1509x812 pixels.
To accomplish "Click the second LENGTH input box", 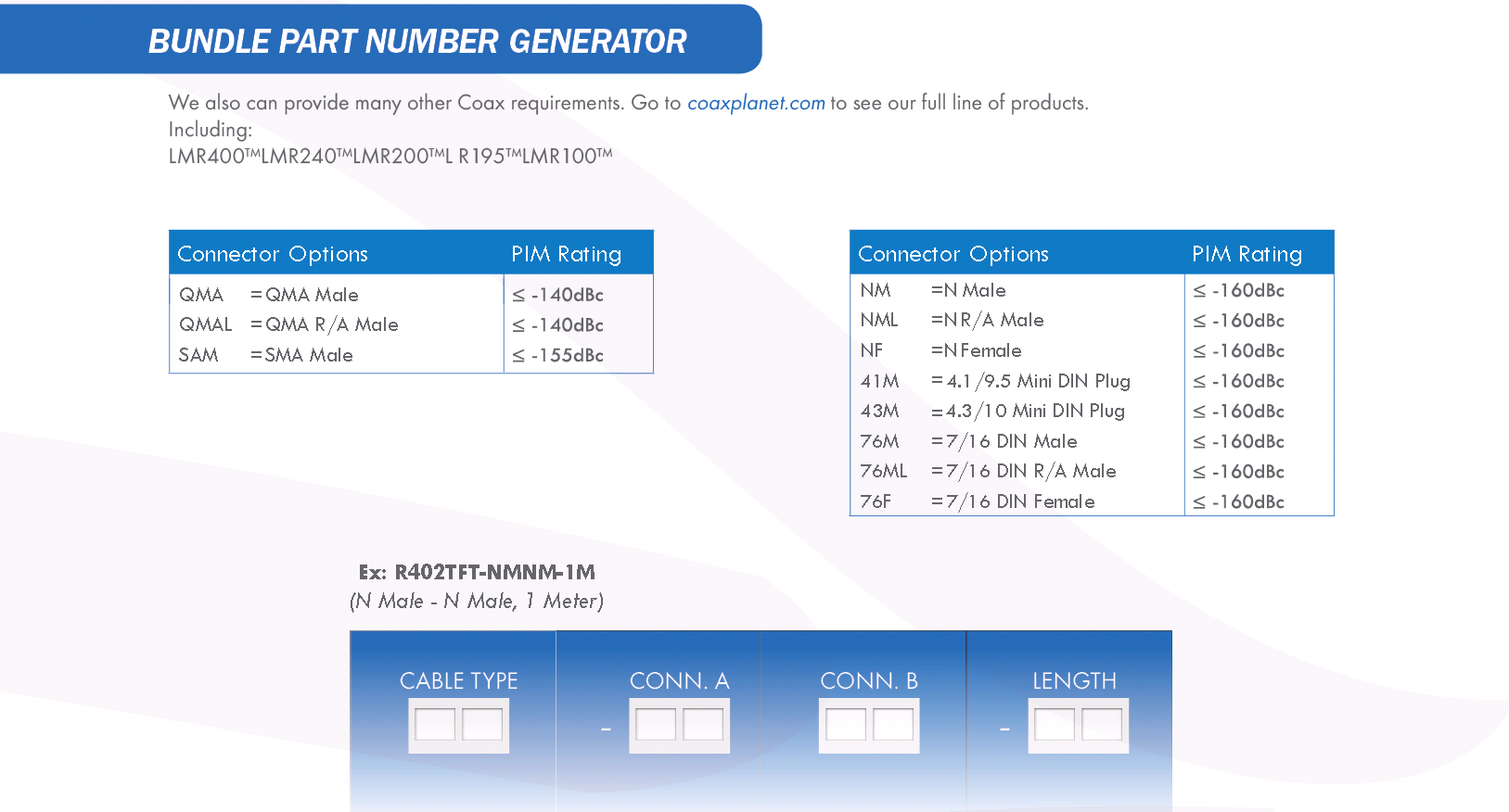I will pos(1102,724).
